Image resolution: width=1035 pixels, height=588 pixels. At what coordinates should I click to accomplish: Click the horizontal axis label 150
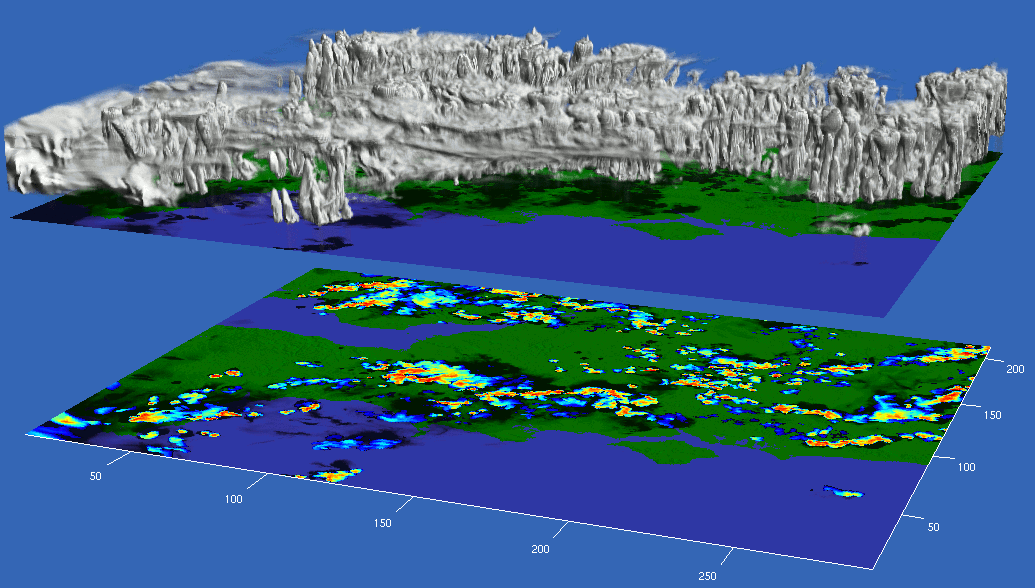click(382, 523)
